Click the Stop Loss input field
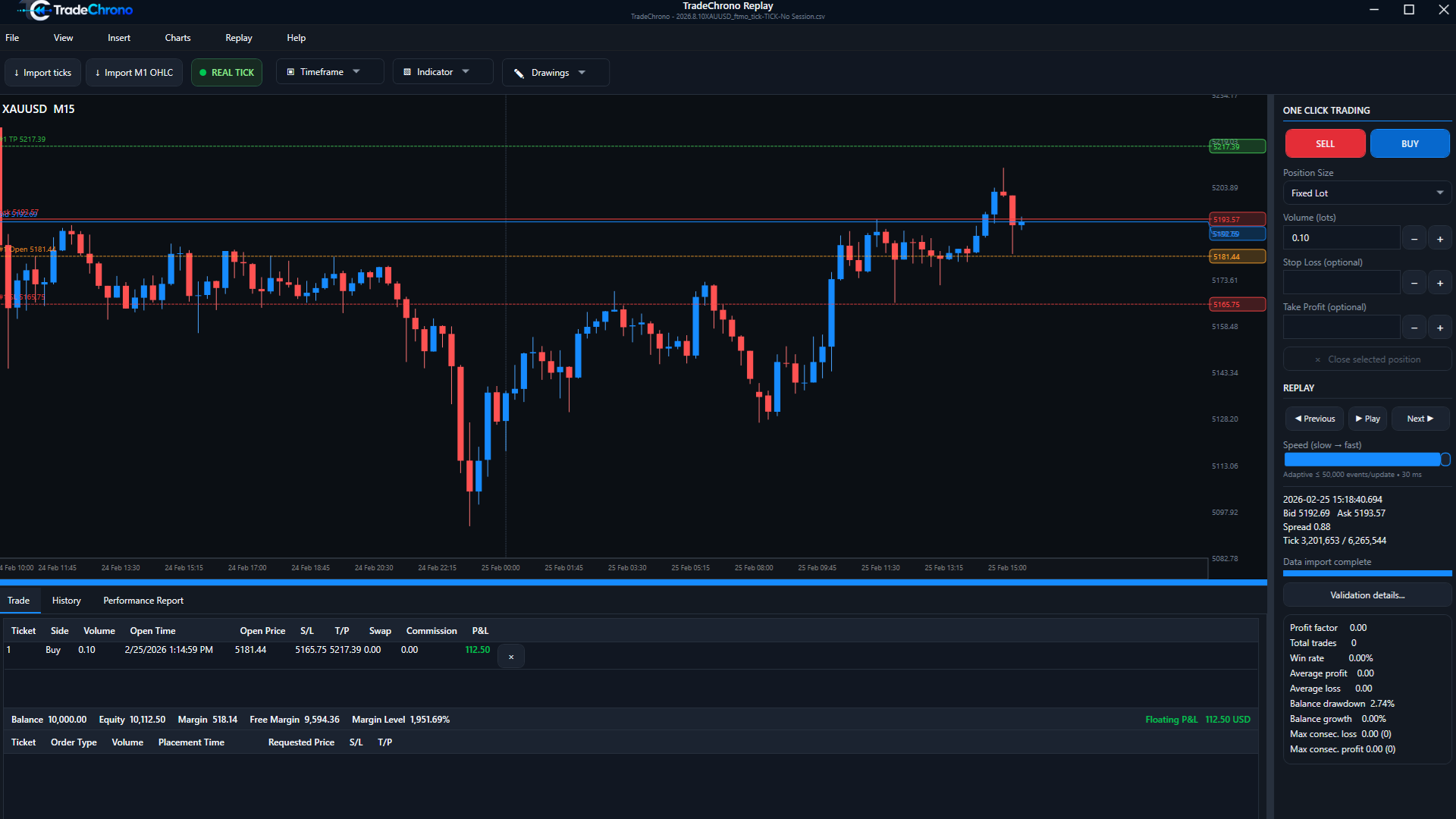The height and width of the screenshot is (819, 1456). pyautogui.click(x=1341, y=283)
